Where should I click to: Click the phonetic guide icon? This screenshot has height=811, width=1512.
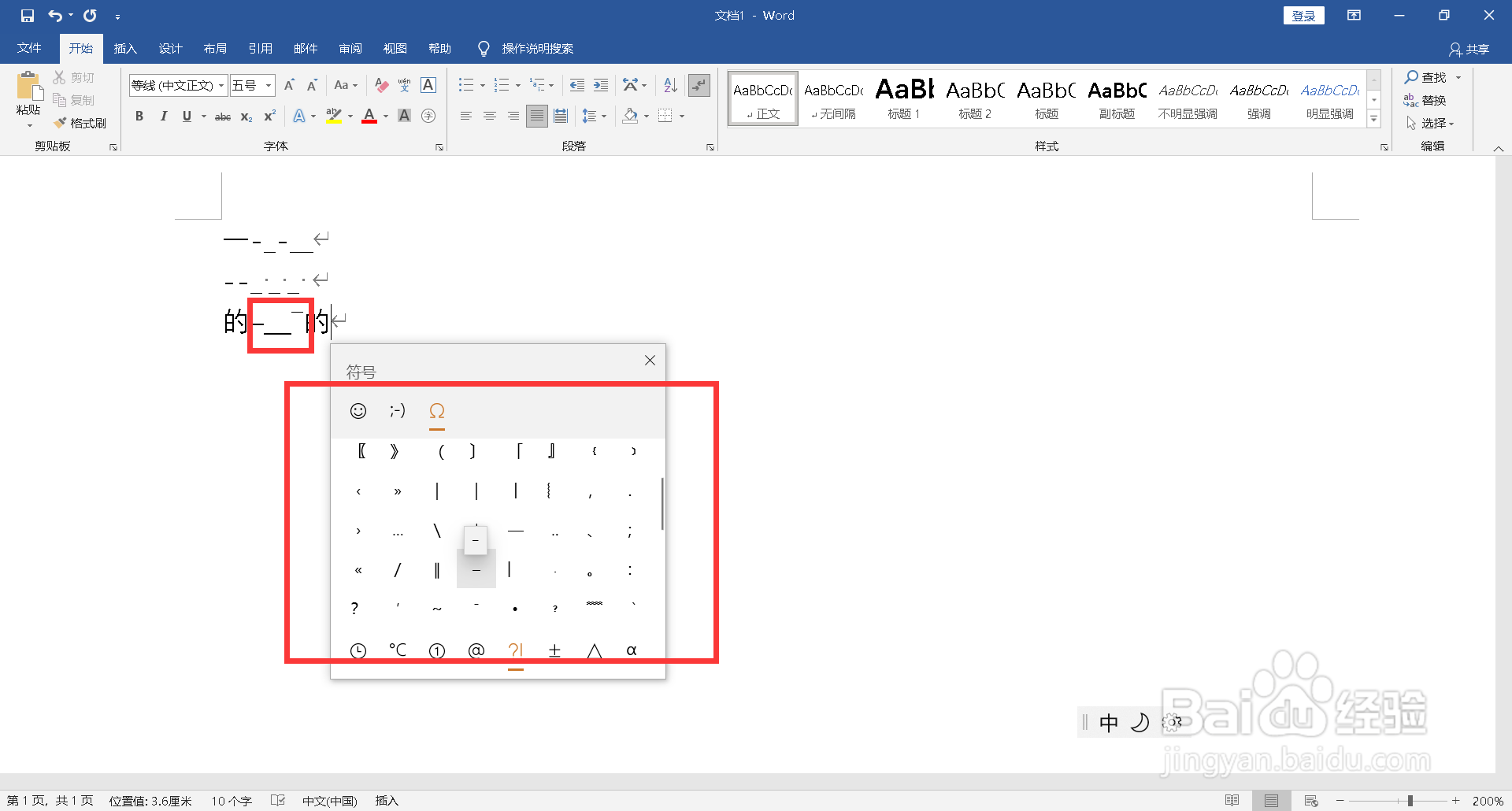pos(404,85)
